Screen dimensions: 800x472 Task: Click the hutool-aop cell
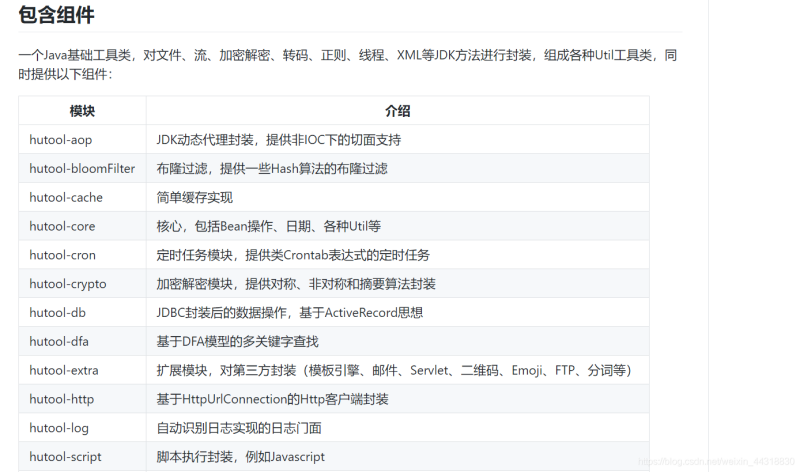coord(82,139)
